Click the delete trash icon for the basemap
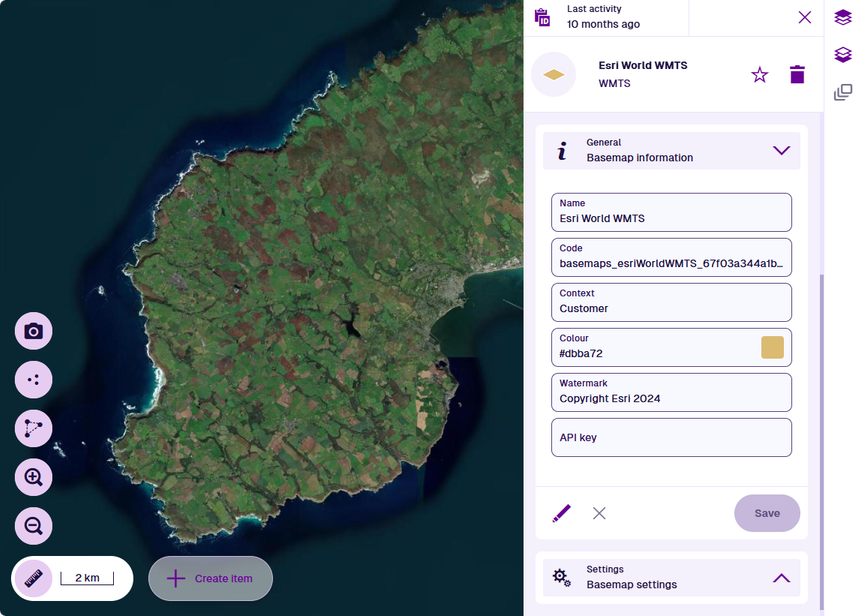This screenshot has height=616, width=861. [x=797, y=74]
